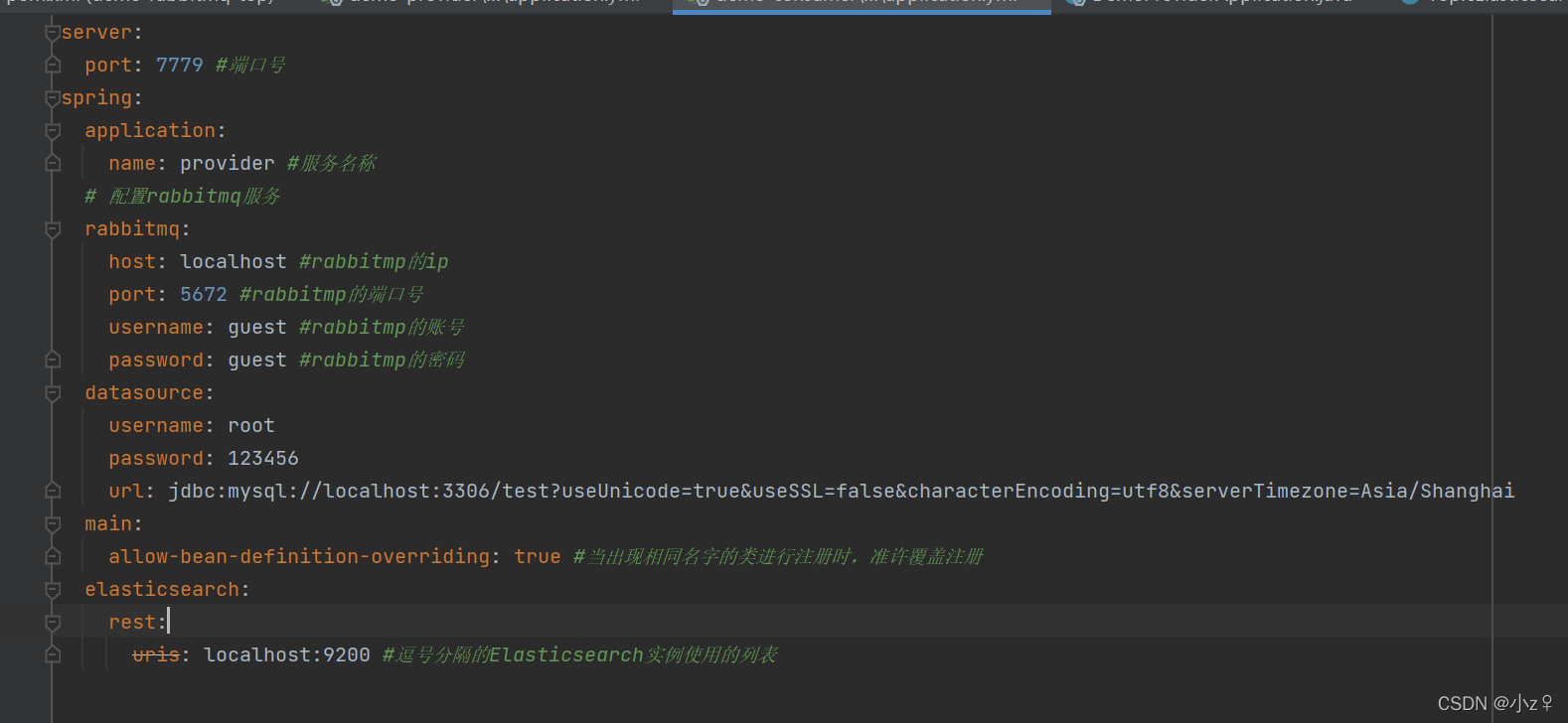Viewport: 1568px width, 723px height.
Task: Click the 'rest' key
Action: tap(132, 623)
